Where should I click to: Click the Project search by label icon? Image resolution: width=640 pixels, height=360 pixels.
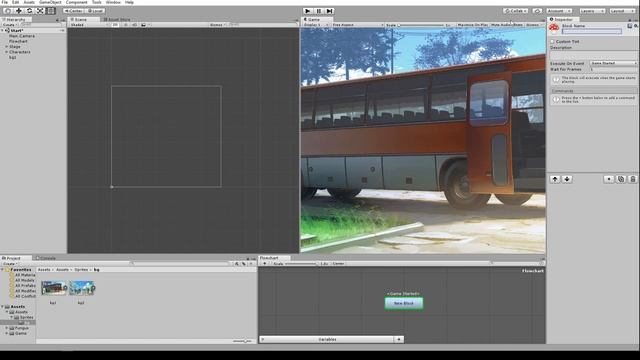(x=244, y=264)
